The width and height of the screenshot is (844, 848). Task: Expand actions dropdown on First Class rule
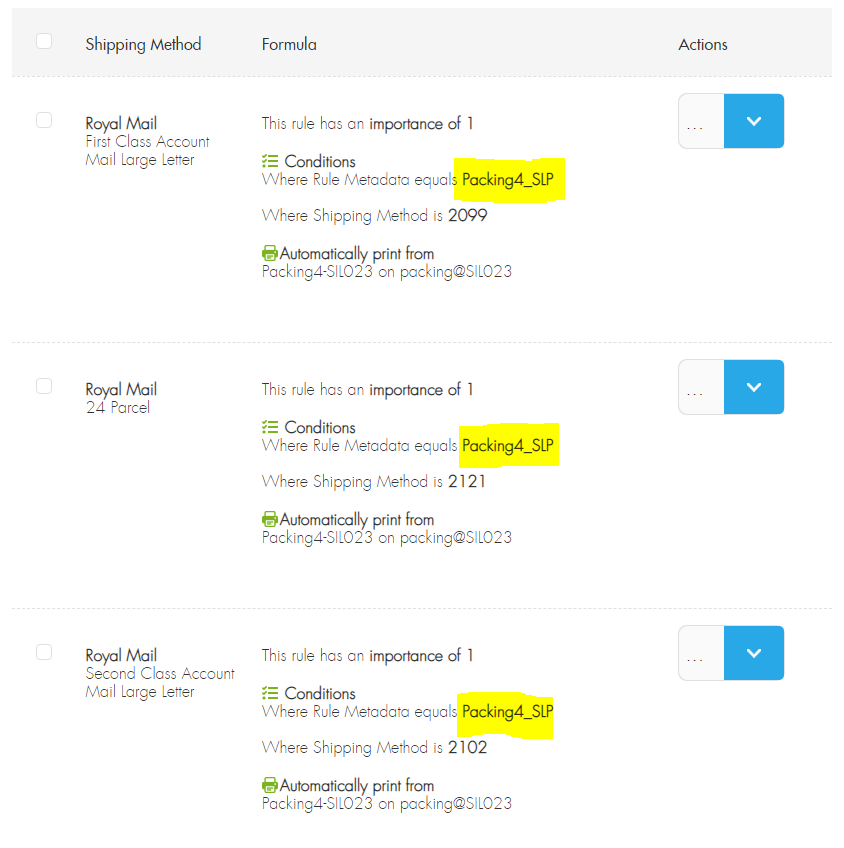pyautogui.click(x=754, y=121)
